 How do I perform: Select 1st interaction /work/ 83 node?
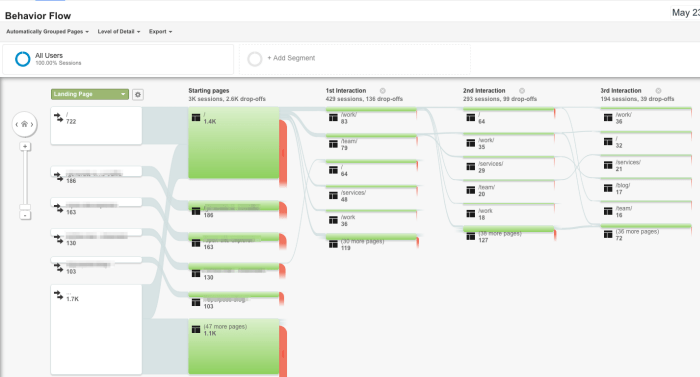(x=371, y=117)
